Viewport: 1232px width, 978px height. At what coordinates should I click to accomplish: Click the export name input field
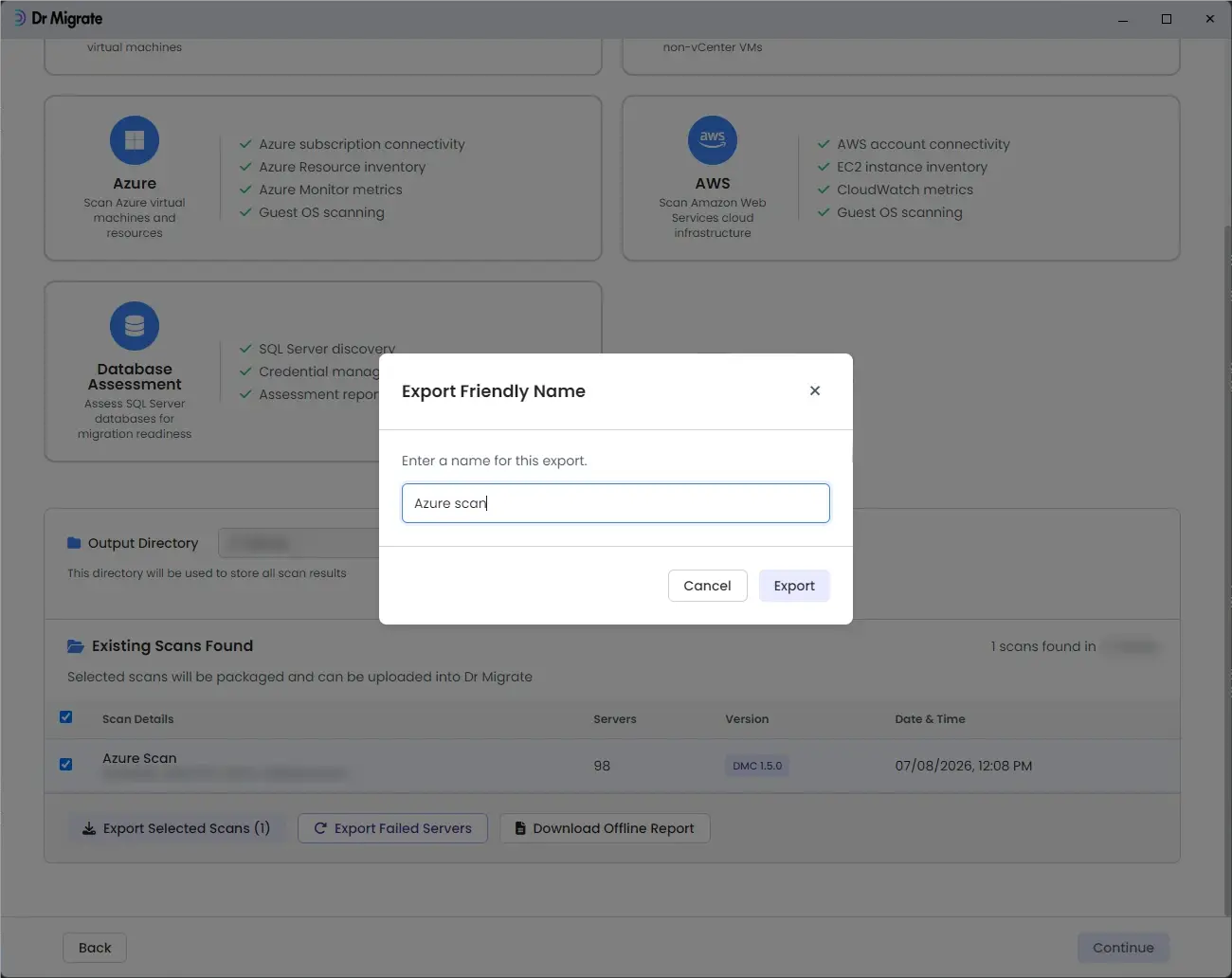[616, 503]
